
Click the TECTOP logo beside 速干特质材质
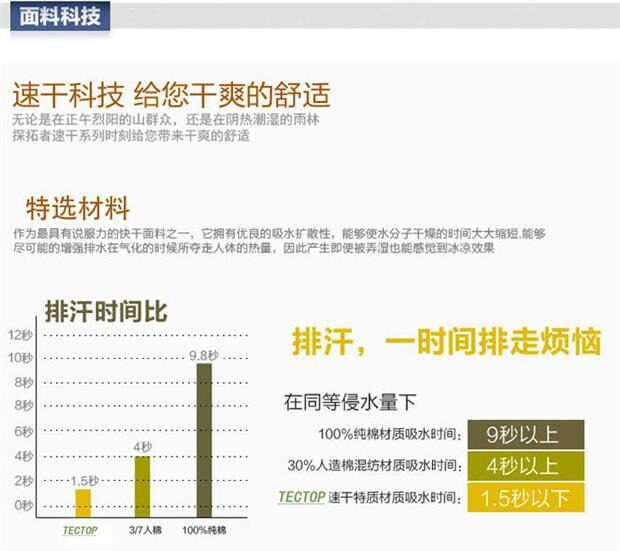(302, 497)
